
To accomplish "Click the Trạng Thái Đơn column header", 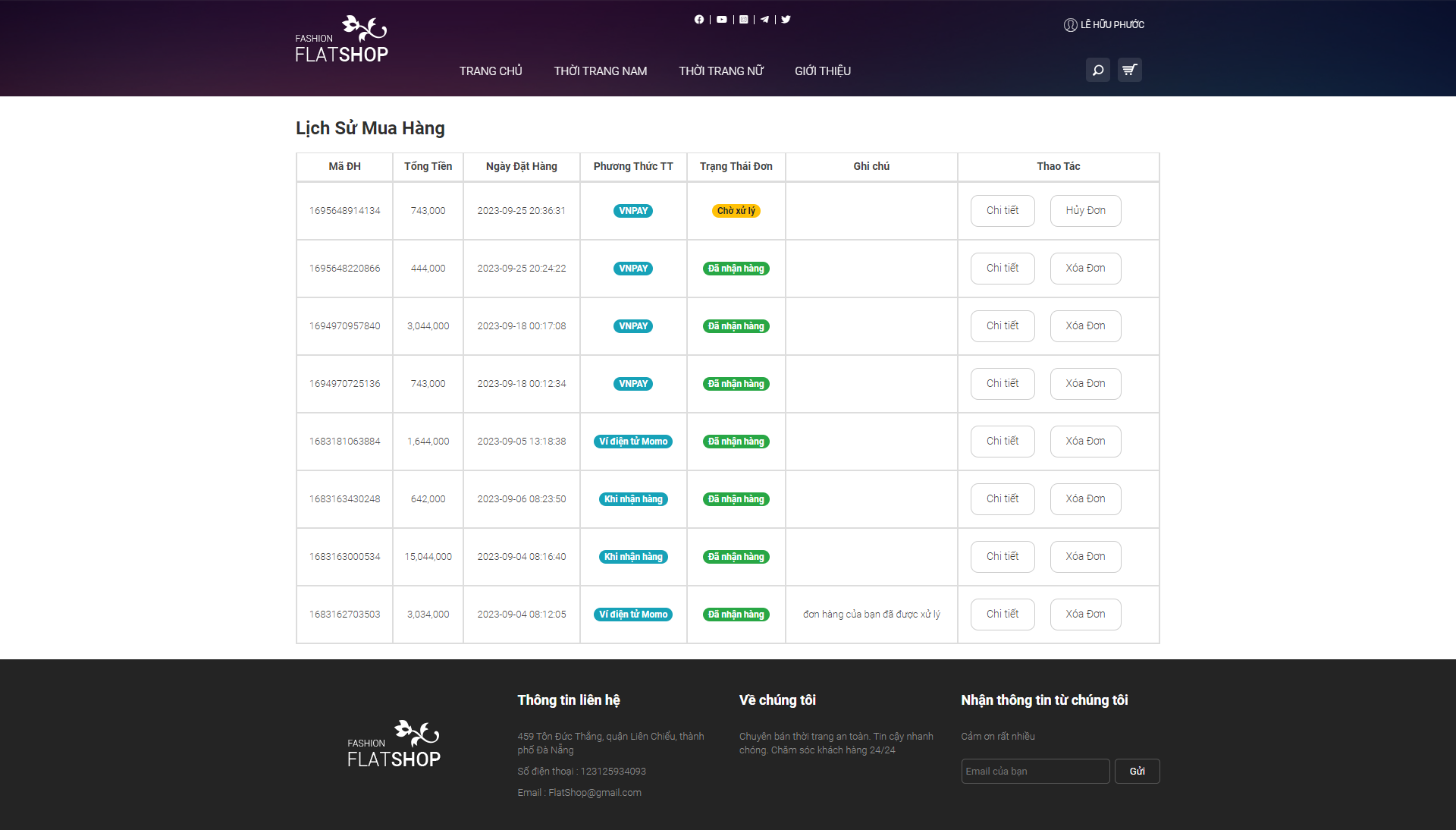I will 736,166.
